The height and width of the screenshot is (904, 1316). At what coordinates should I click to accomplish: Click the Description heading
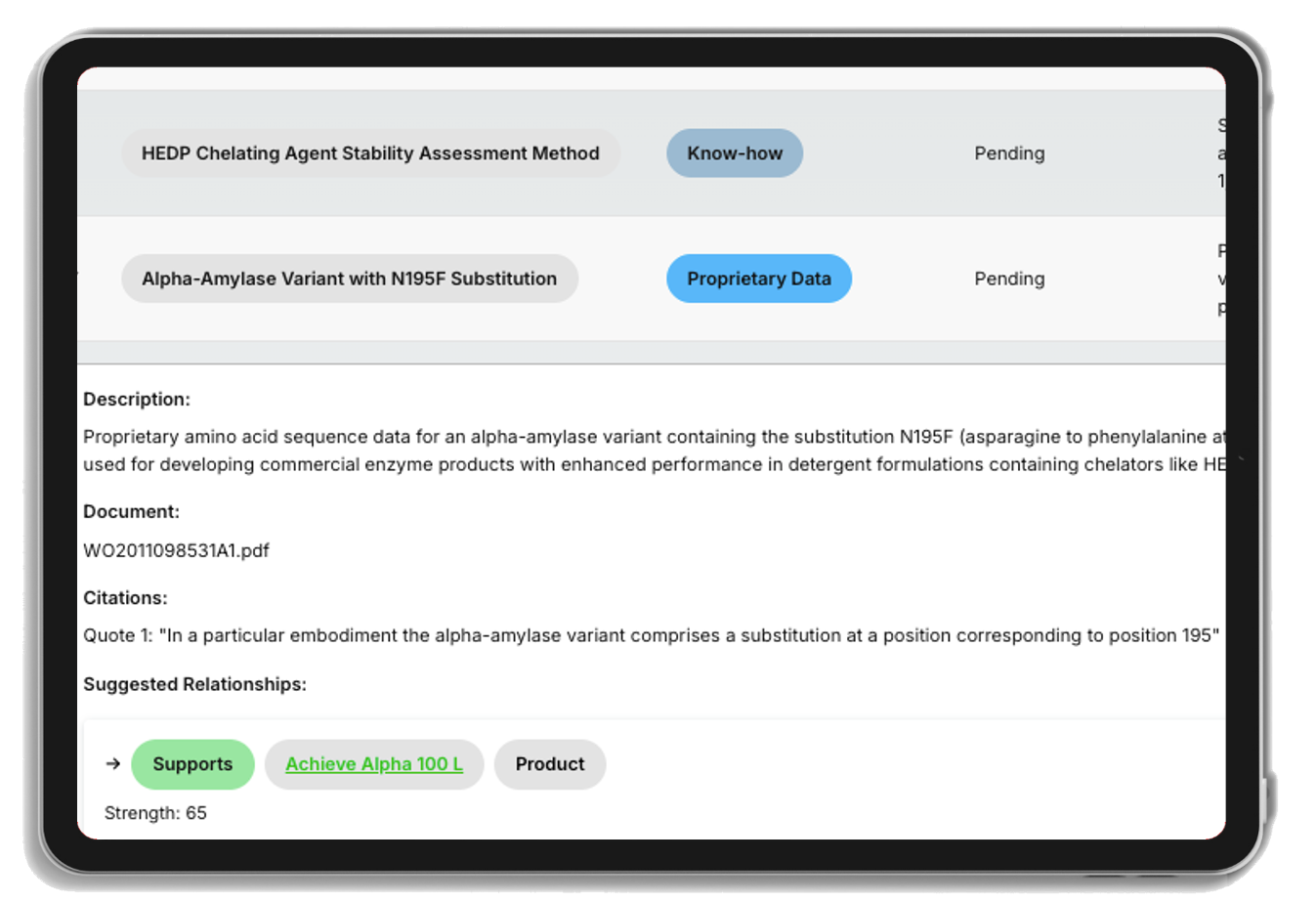[137, 399]
